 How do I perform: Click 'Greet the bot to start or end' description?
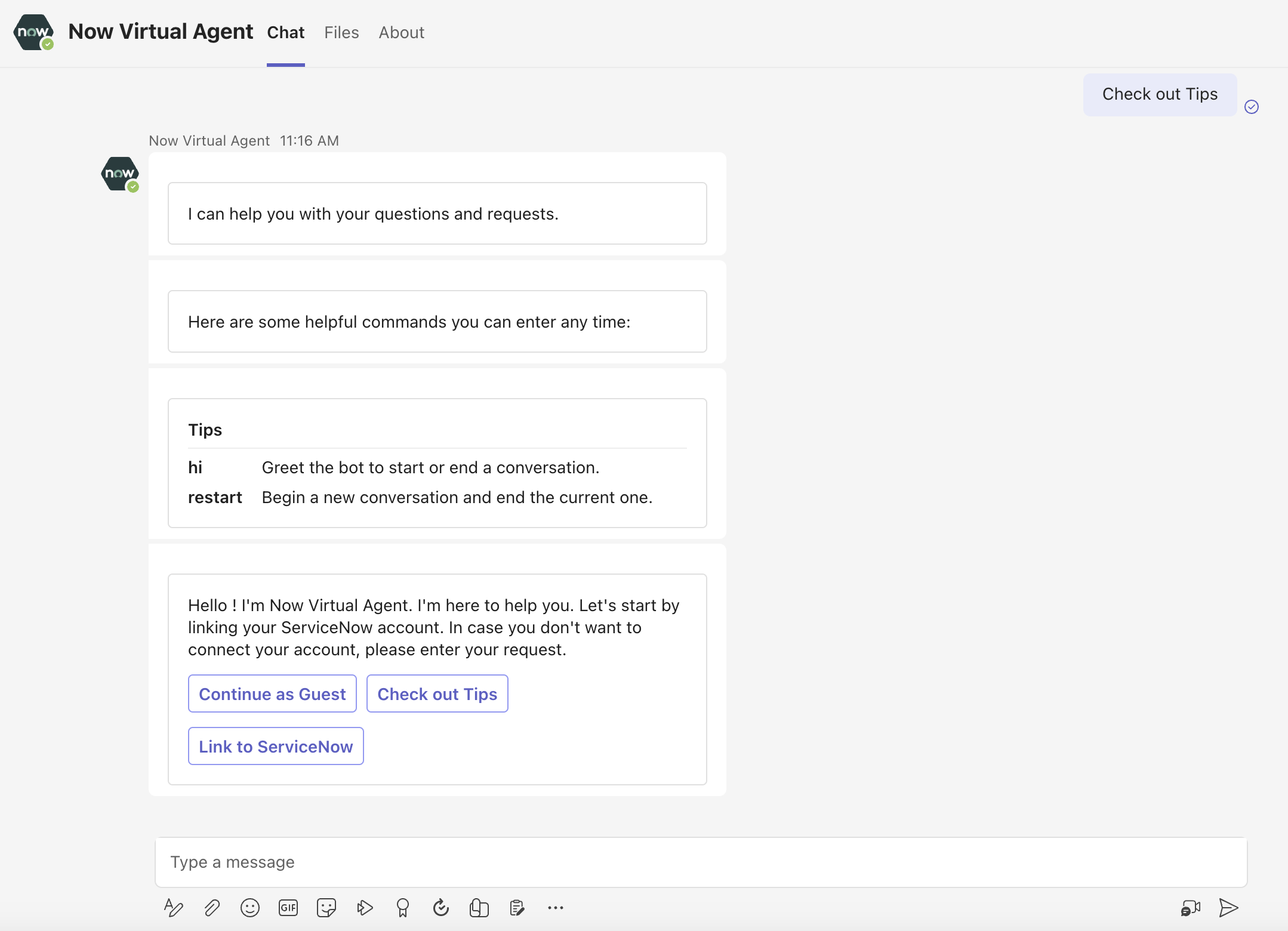click(430, 468)
